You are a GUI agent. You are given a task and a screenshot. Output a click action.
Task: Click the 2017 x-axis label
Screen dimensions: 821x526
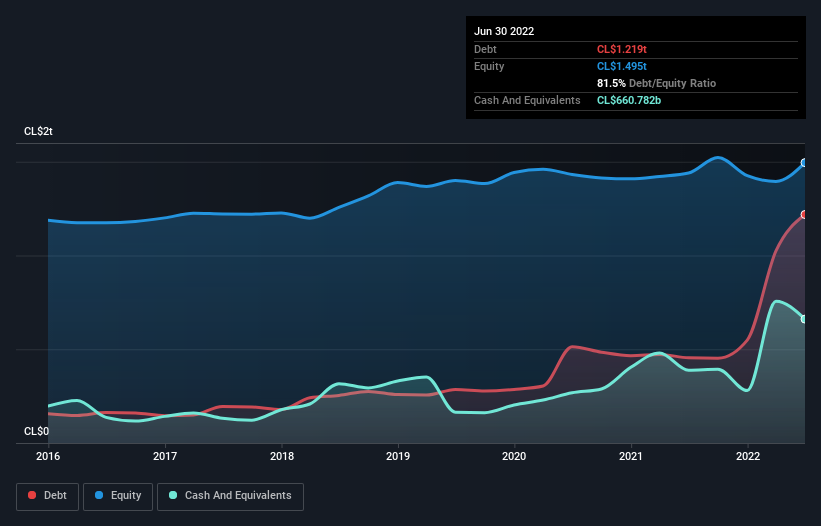coord(165,456)
